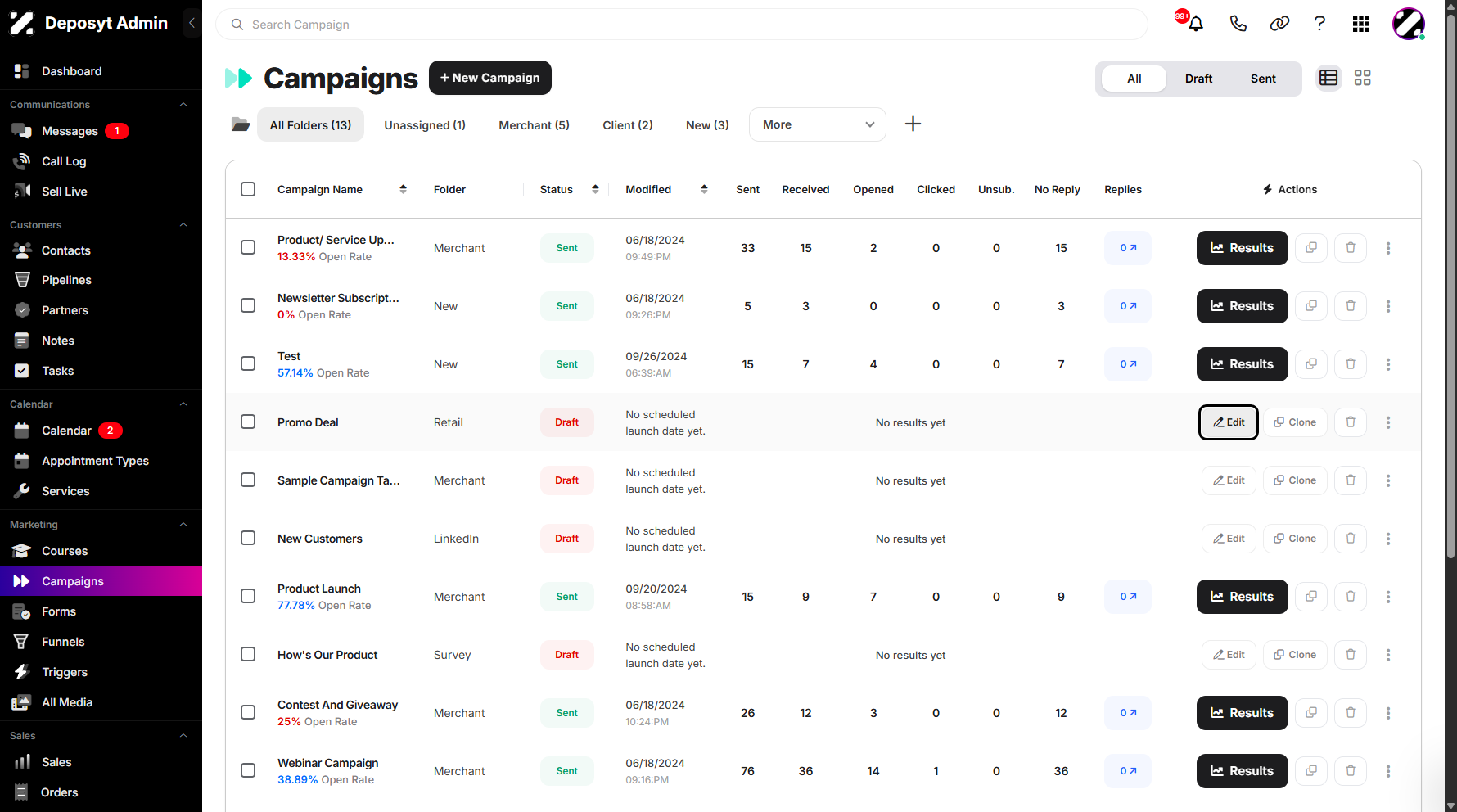This screenshot has width=1457, height=812.
Task: Select the Promo Deal campaign checkbox
Action: 248,422
